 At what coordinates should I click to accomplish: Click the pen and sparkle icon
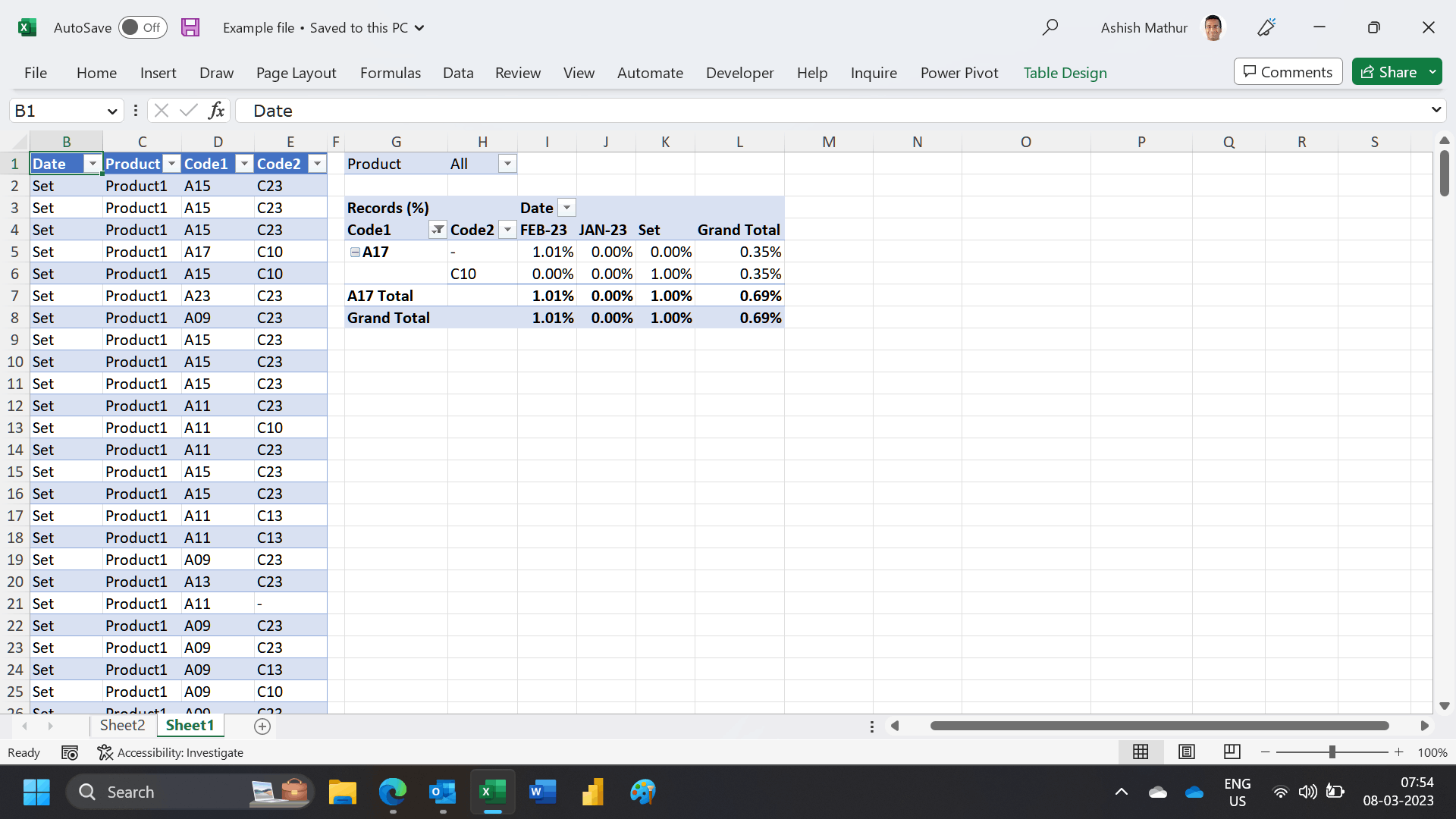(1266, 27)
